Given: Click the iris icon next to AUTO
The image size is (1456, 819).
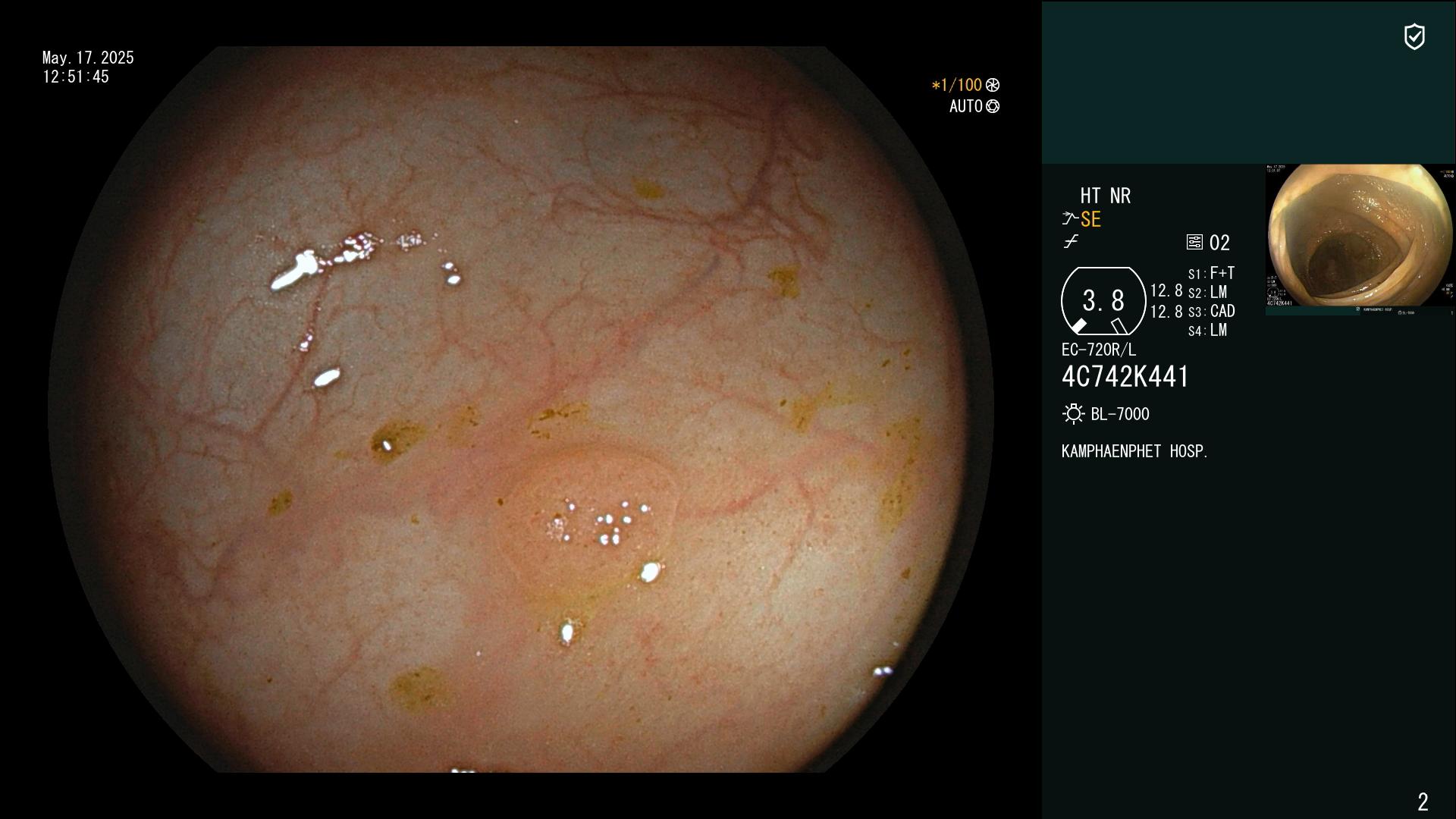Looking at the screenshot, I should click(993, 107).
